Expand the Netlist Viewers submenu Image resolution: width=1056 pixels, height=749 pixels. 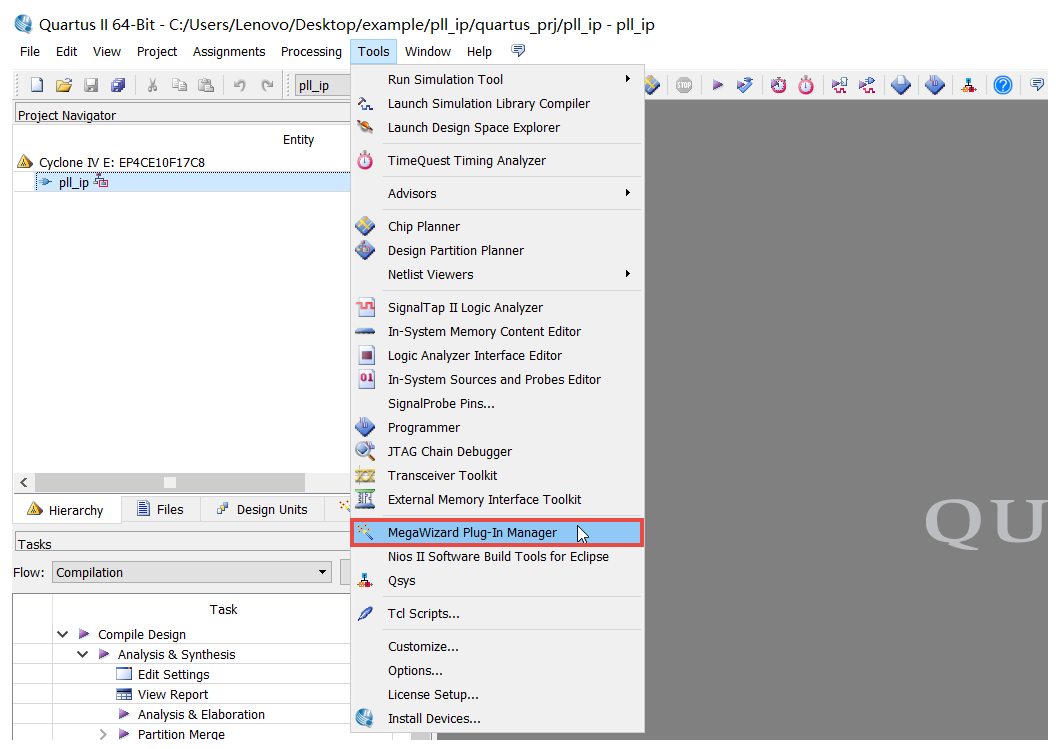(x=497, y=274)
